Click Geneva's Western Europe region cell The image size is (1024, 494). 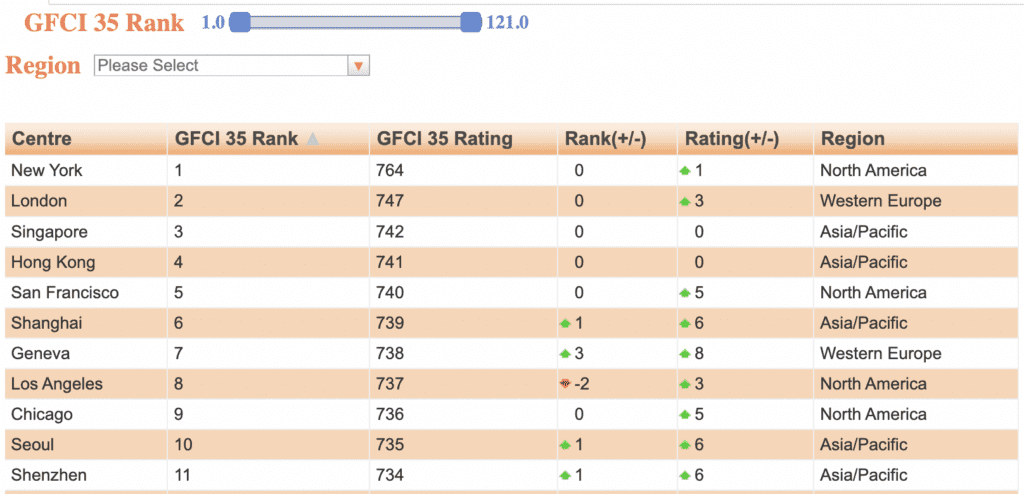click(x=915, y=354)
